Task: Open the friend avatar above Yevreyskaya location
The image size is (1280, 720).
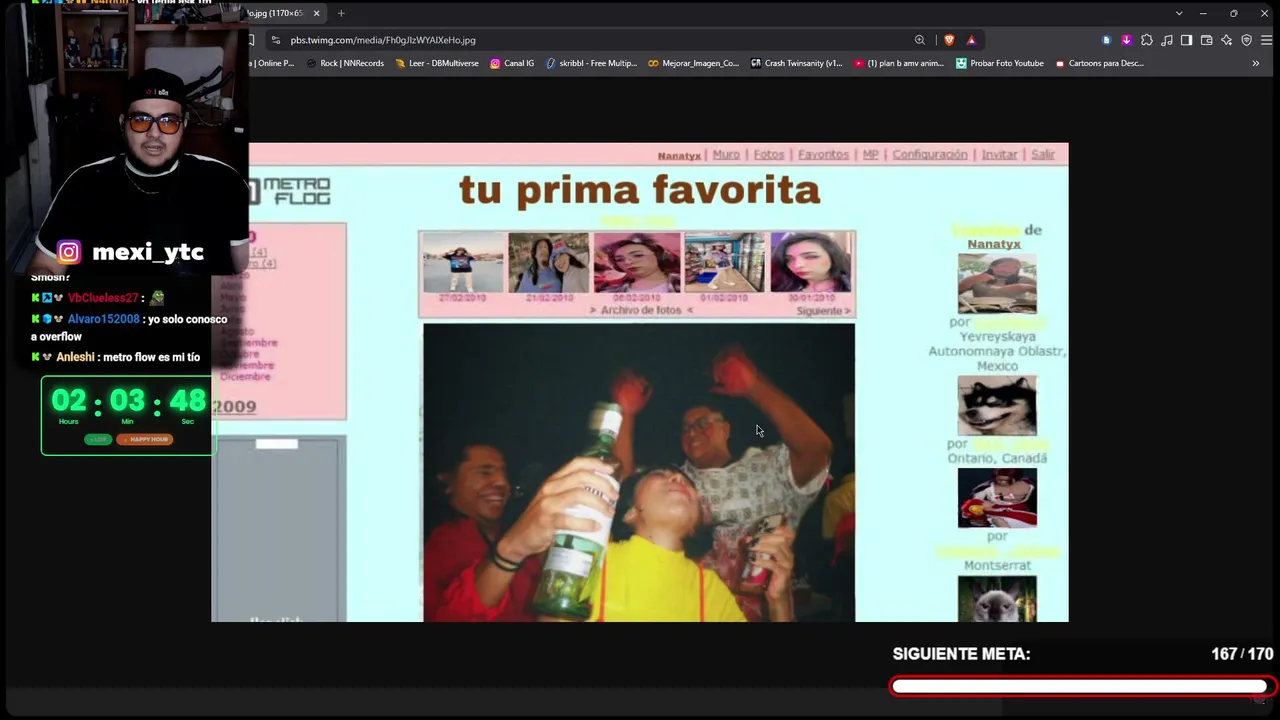Action: [997, 283]
